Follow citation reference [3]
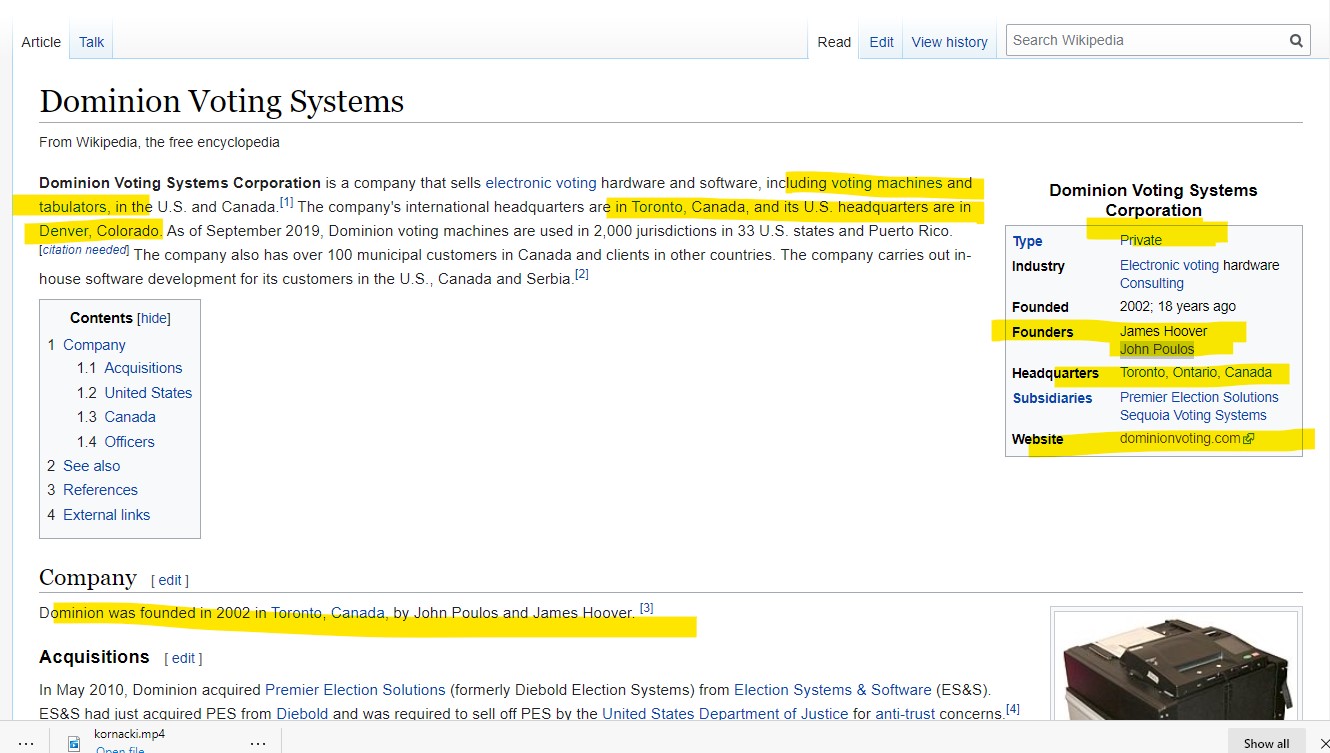1330x753 pixels. 646,608
